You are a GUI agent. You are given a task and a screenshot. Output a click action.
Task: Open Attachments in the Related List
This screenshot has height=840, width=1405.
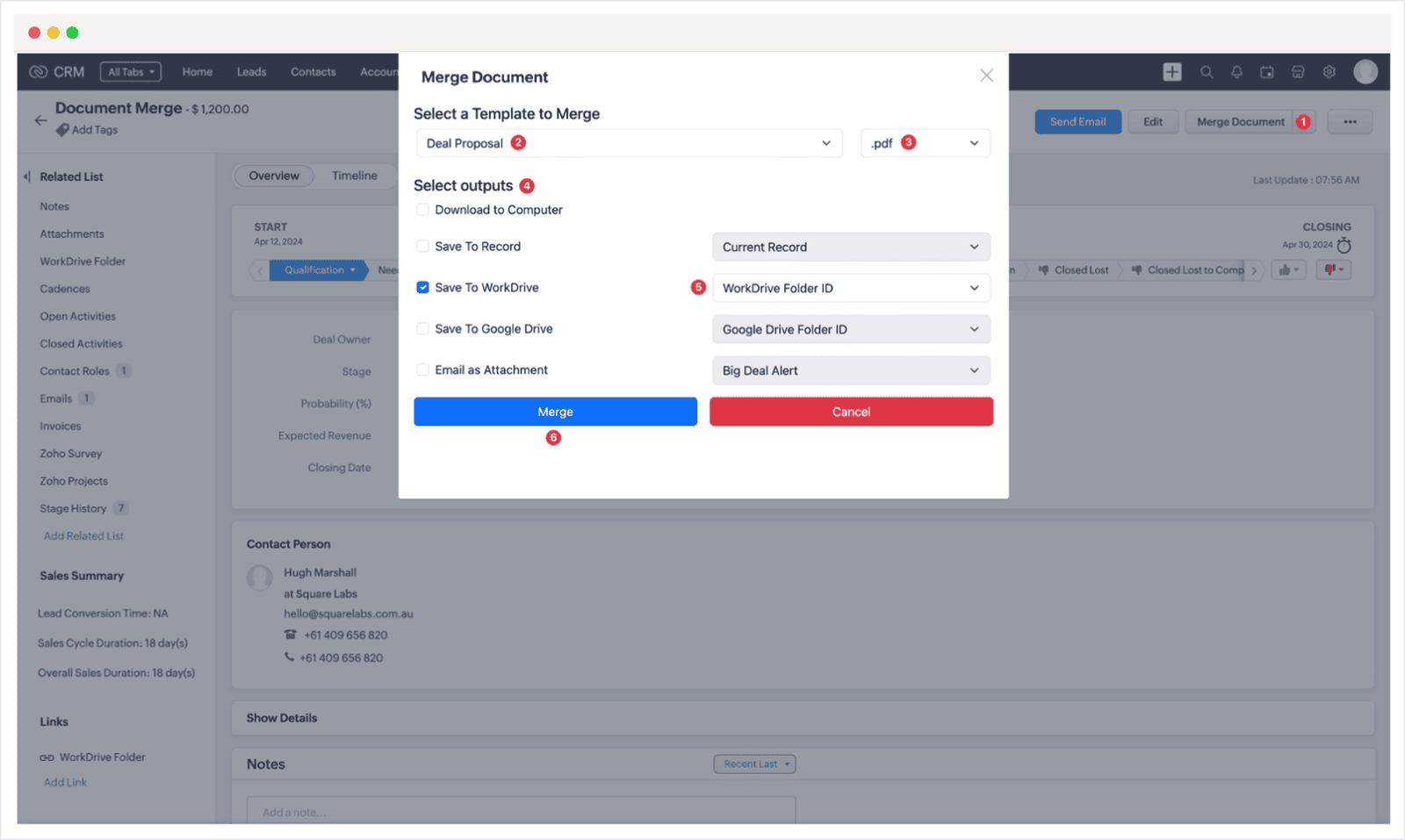pyautogui.click(x=72, y=234)
